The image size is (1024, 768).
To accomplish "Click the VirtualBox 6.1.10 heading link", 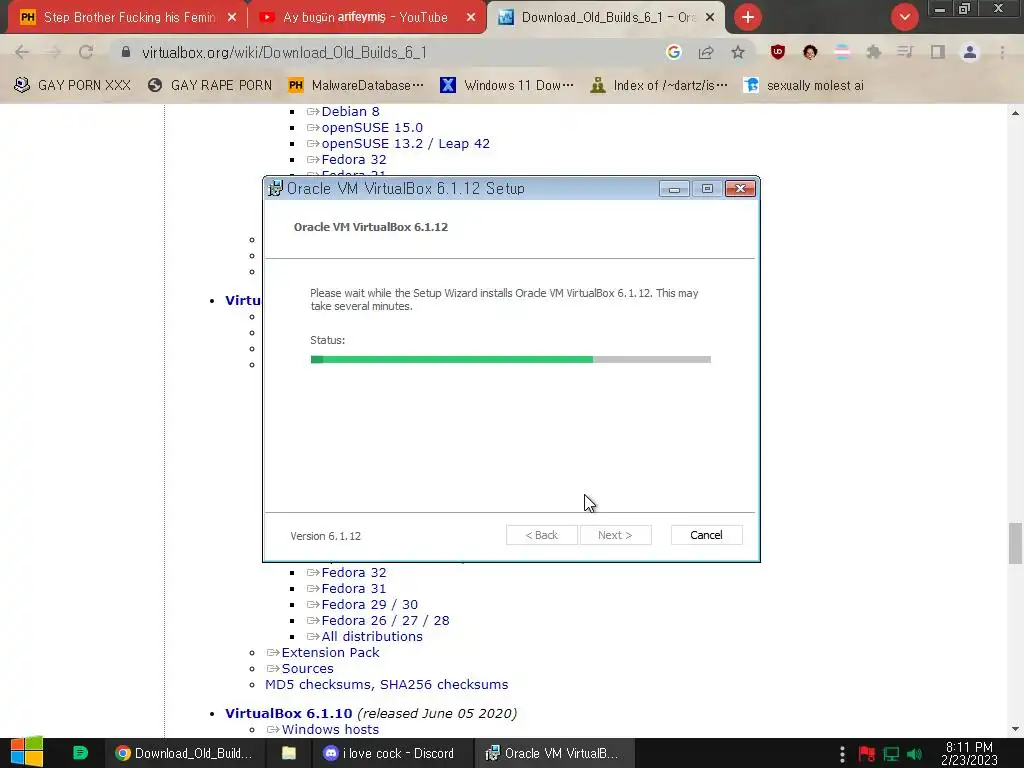I will coord(288,713).
